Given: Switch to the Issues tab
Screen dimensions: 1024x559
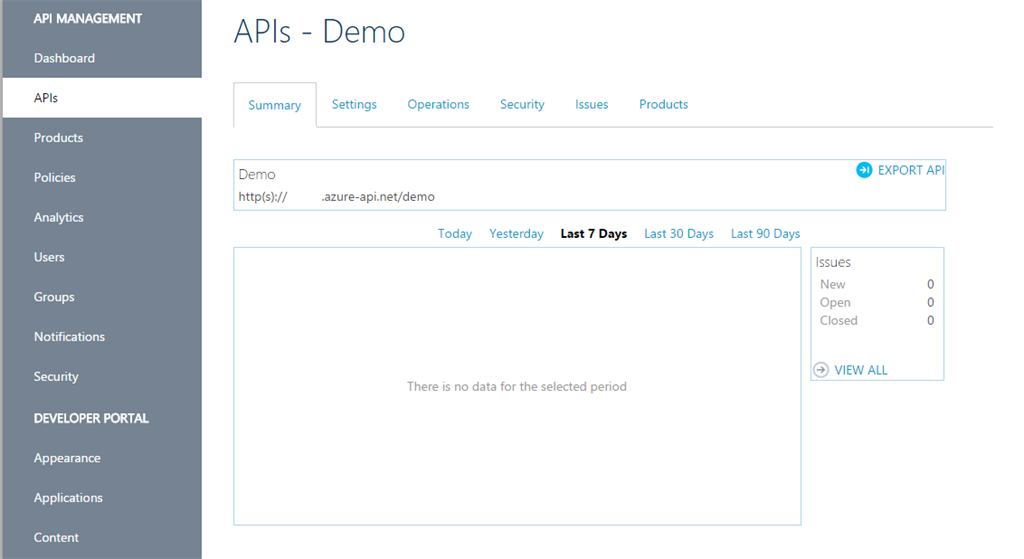Looking at the screenshot, I should [x=591, y=104].
